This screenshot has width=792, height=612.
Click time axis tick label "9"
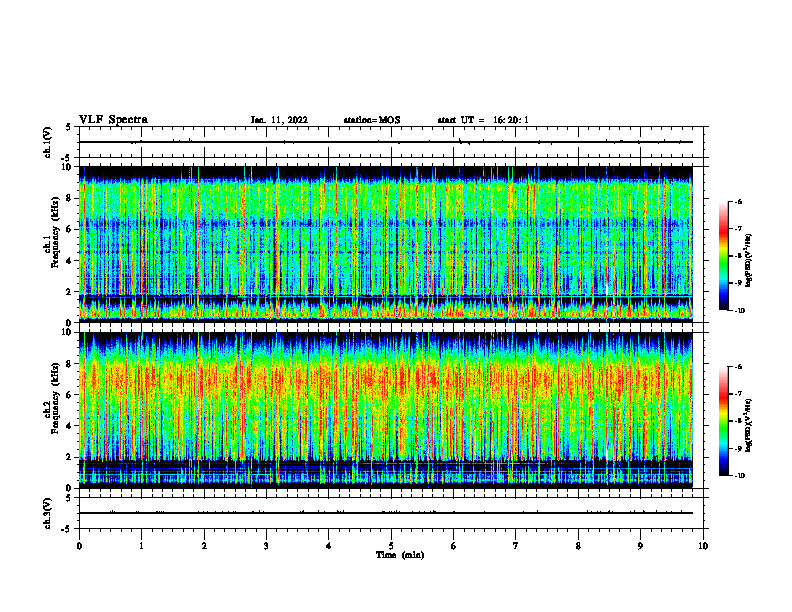pyautogui.click(x=640, y=546)
